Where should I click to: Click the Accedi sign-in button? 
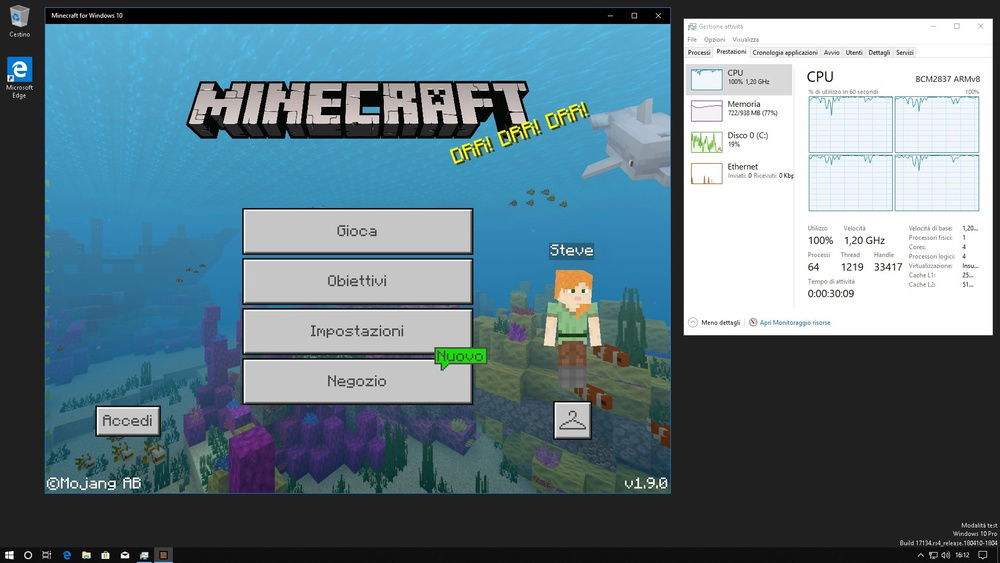[127, 421]
